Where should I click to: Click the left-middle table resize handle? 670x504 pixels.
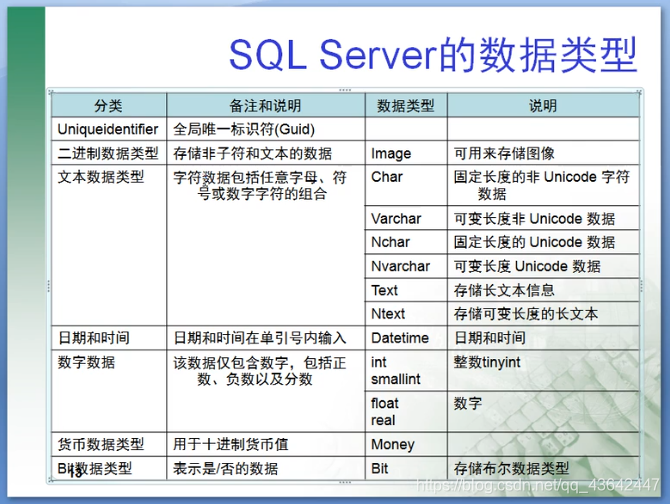49,286
